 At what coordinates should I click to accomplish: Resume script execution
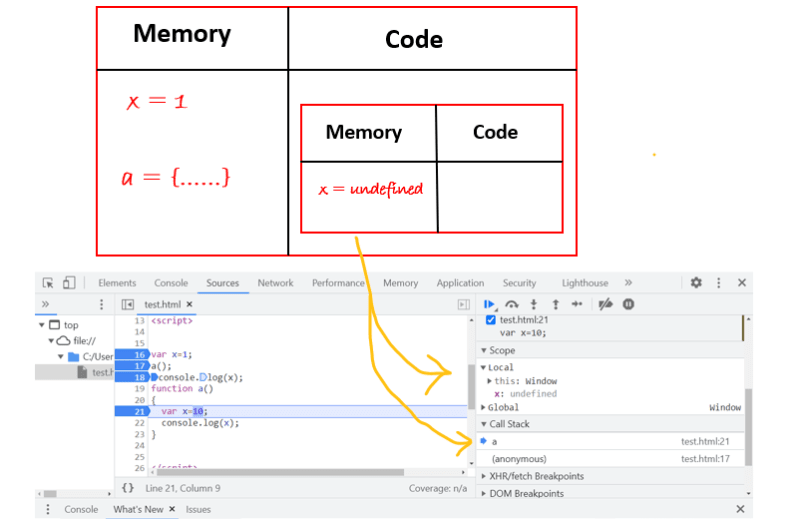coord(489,305)
